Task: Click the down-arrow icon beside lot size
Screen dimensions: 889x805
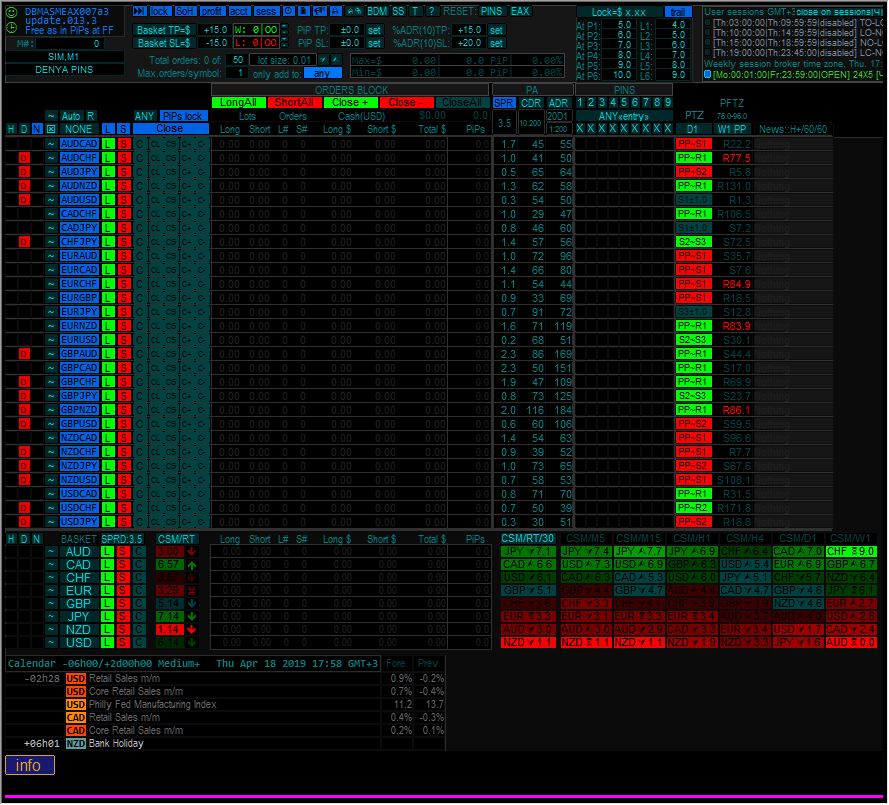Action: 323,60
